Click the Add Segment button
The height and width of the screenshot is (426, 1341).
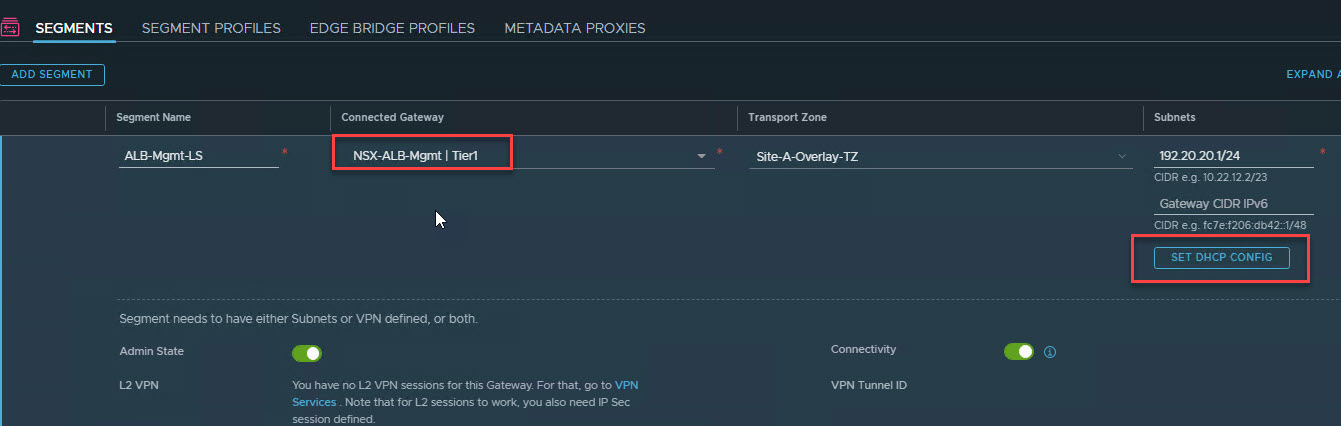(52, 74)
